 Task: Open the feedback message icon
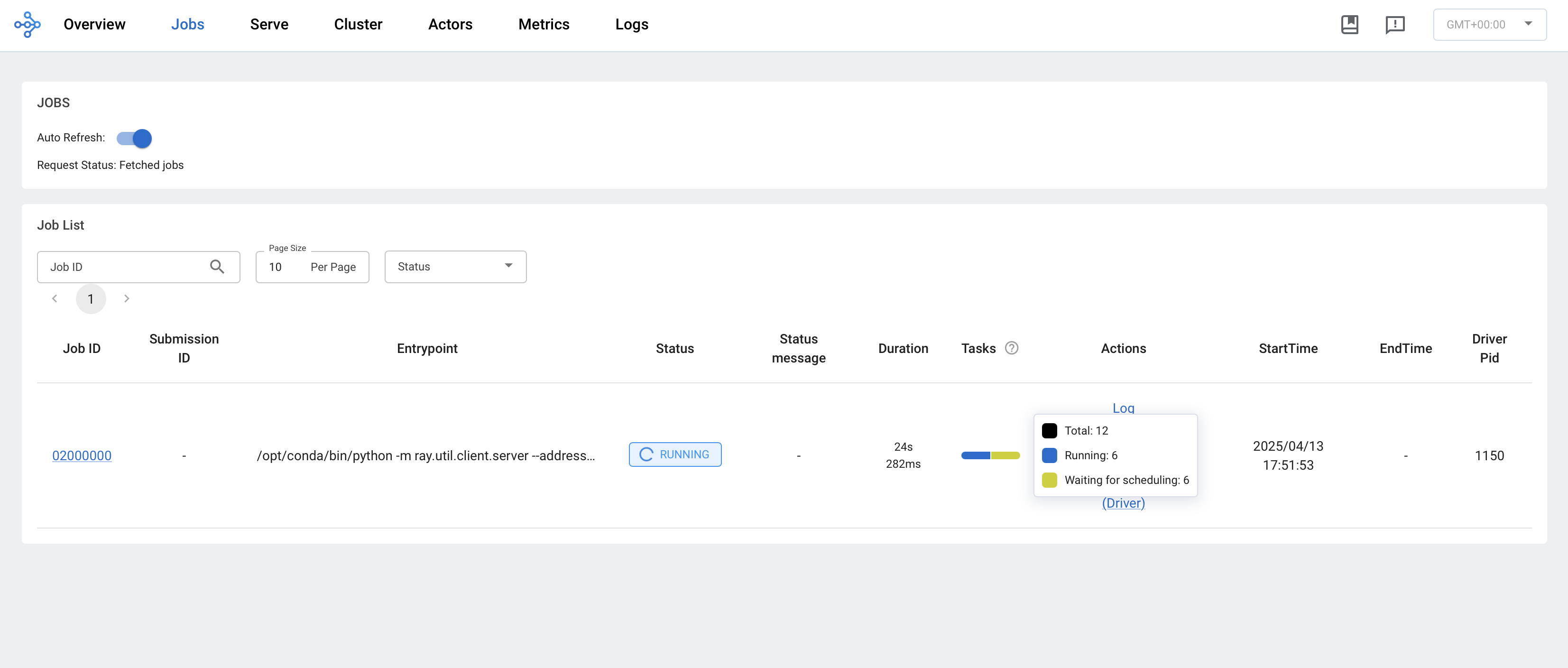1394,25
